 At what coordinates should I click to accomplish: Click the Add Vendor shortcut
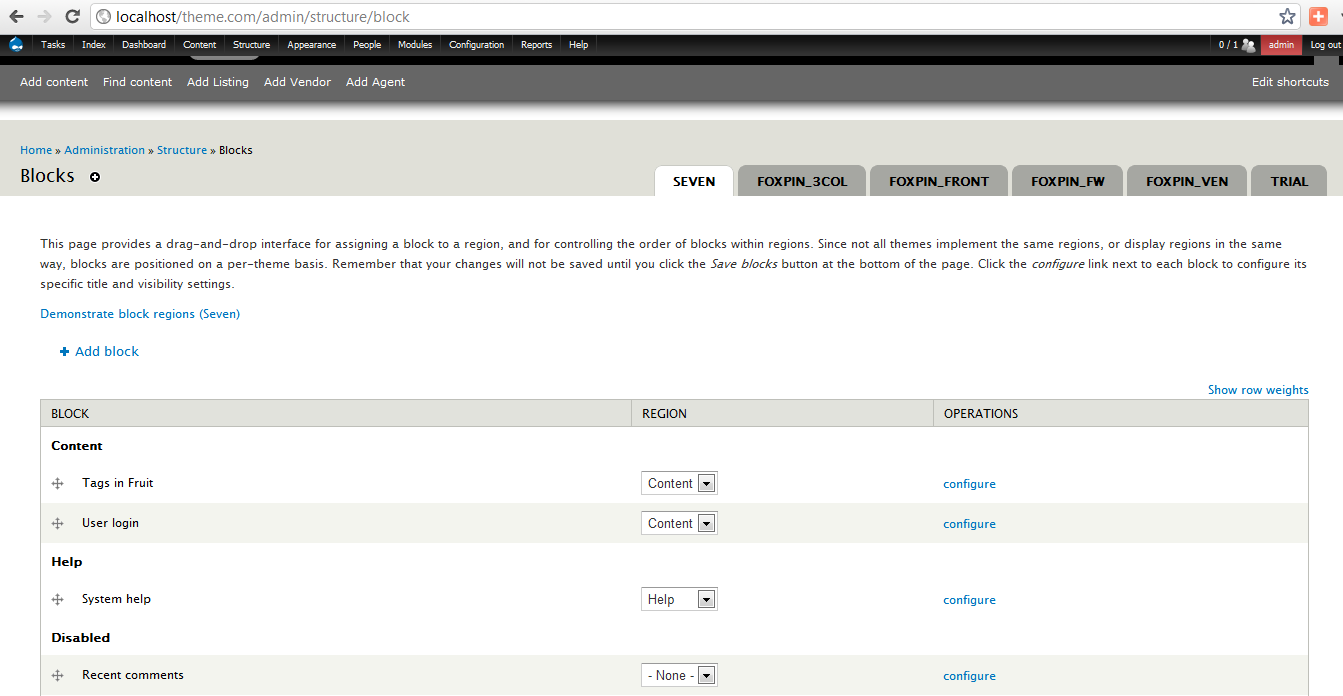click(x=297, y=82)
